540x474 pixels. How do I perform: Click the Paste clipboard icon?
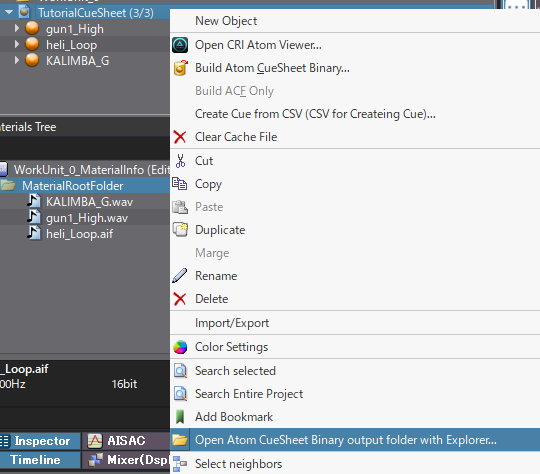coord(180,207)
